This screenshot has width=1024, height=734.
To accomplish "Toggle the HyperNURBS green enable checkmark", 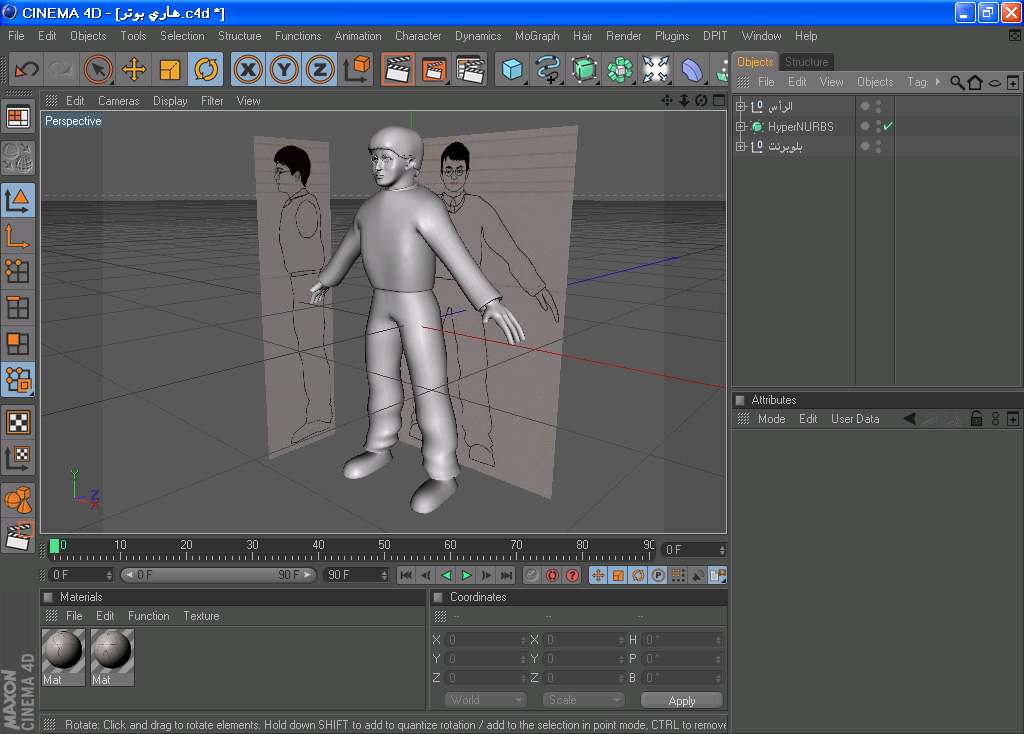I will (x=888, y=126).
